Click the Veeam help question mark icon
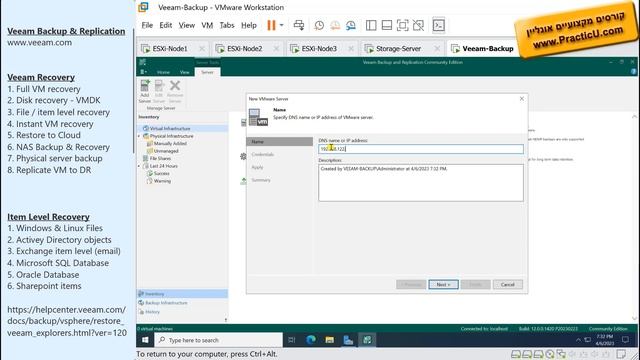The width and height of the screenshot is (640, 360). (x=633, y=71)
